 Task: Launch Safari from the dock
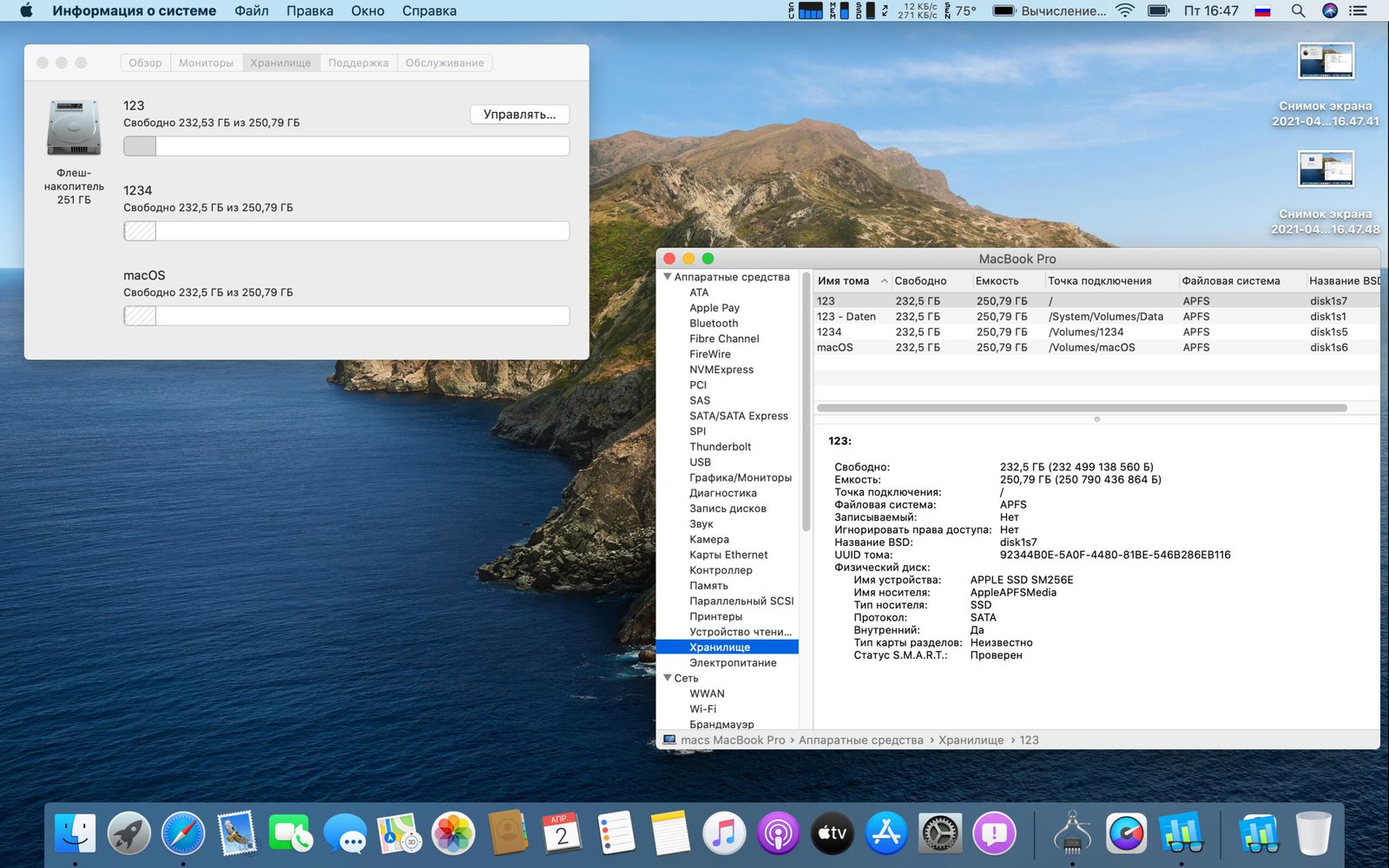tap(183, 834)
